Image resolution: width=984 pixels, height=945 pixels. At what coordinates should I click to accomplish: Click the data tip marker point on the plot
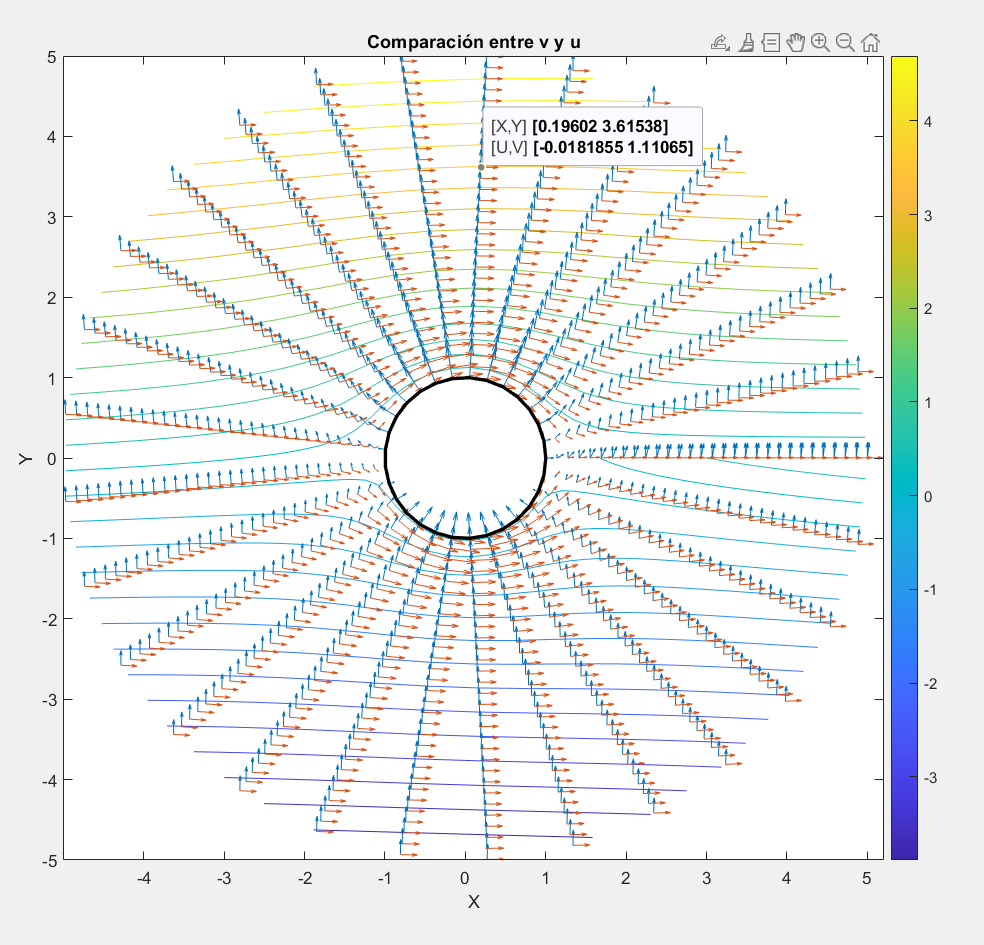point(481,167)
